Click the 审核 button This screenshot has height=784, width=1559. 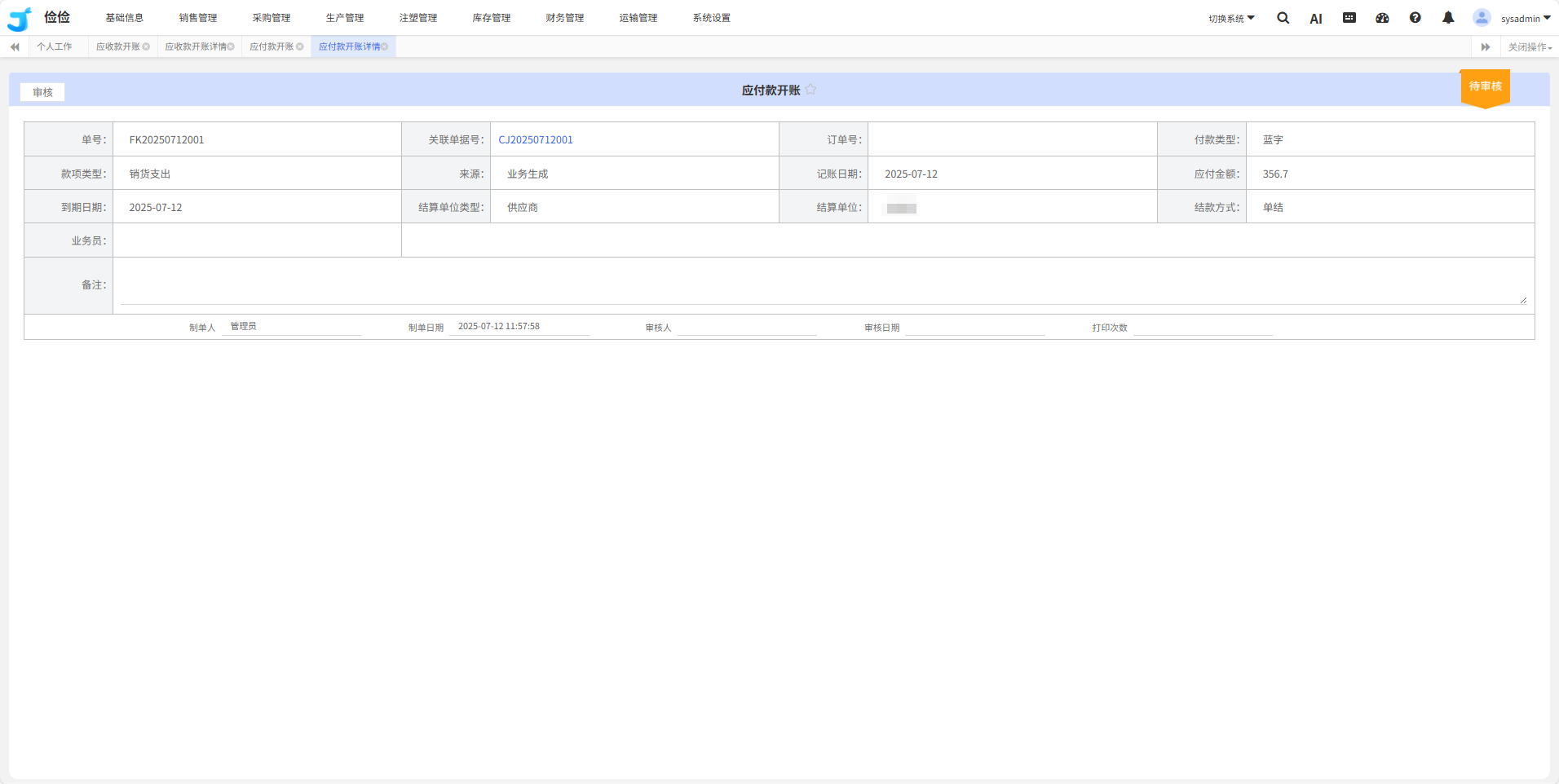[42, 92]
